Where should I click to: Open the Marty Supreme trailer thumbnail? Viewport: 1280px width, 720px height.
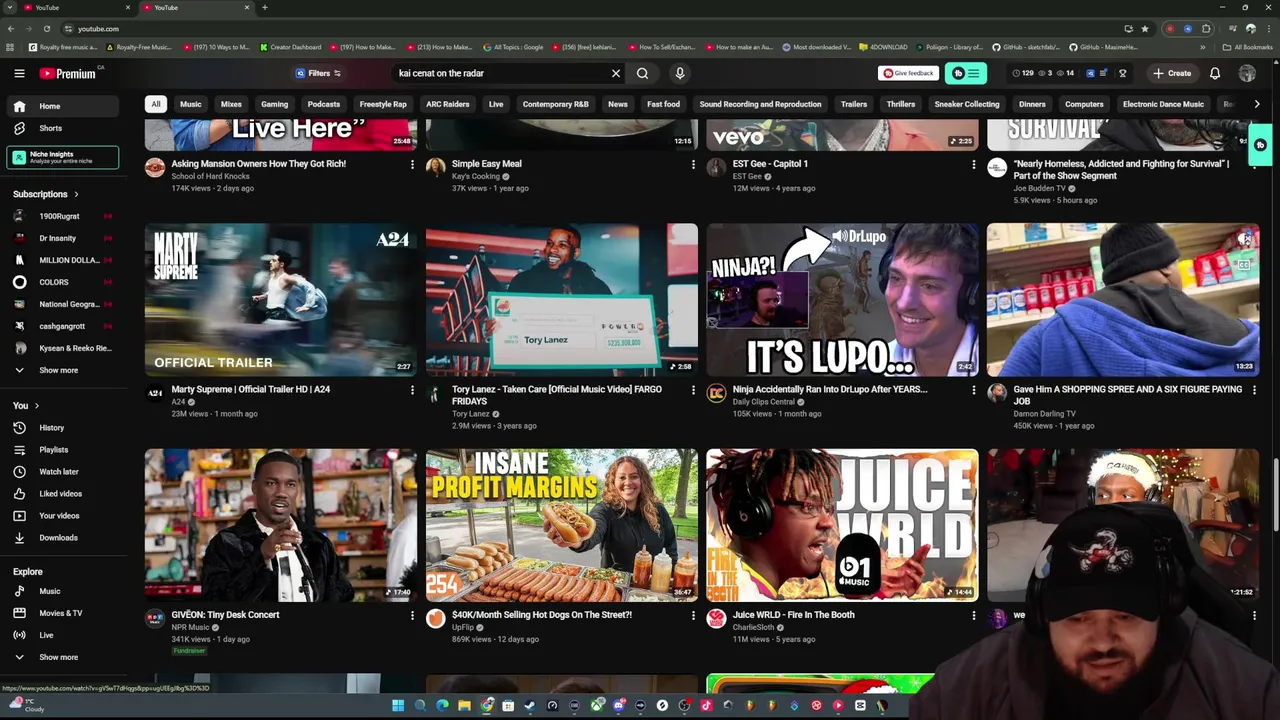281,300
